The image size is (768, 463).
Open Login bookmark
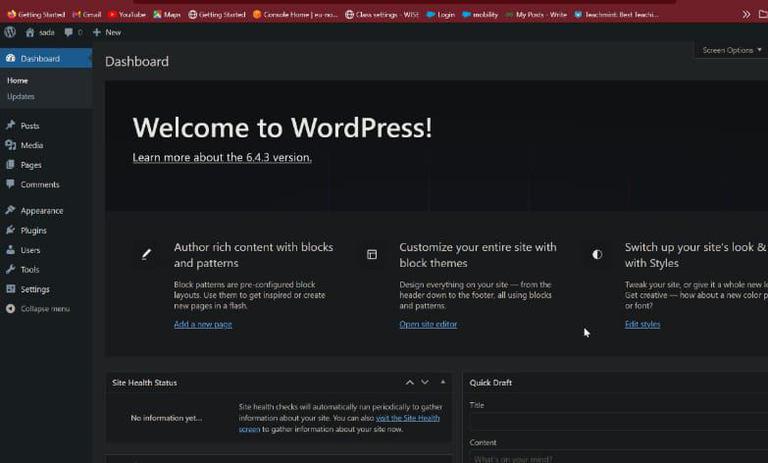(440, 15)
